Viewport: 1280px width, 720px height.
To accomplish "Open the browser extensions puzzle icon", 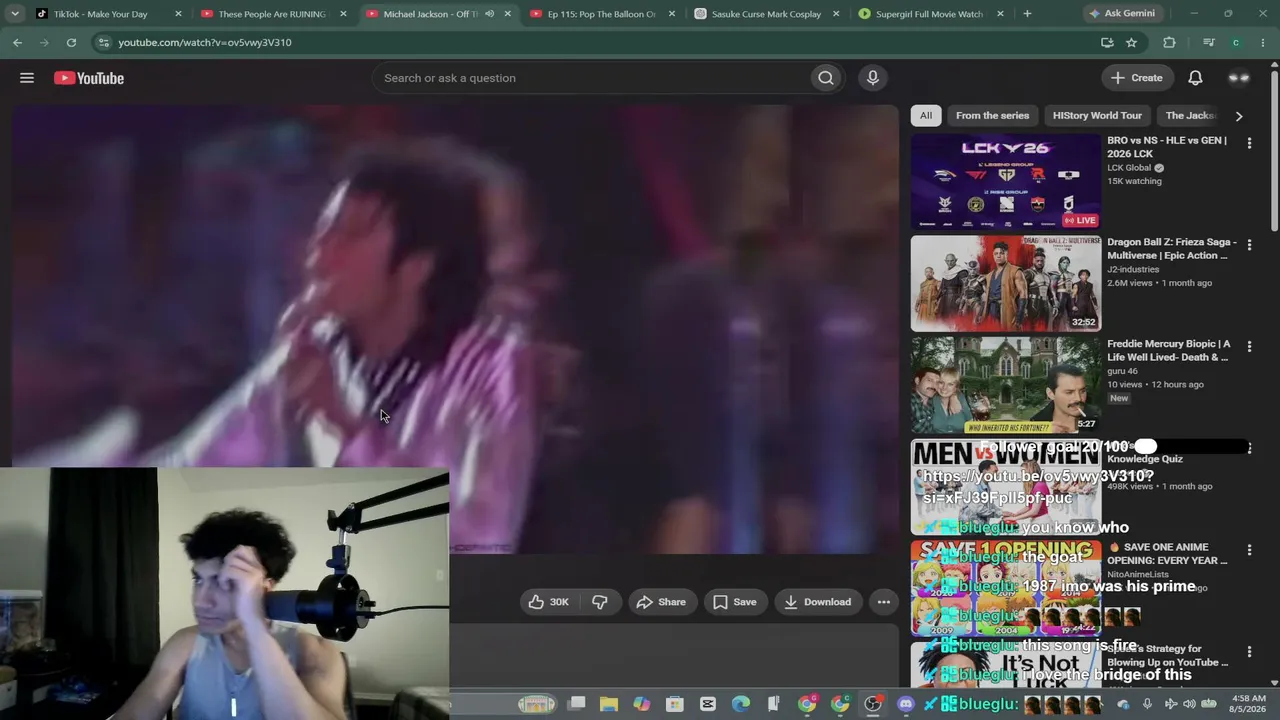I will 1169,42.
